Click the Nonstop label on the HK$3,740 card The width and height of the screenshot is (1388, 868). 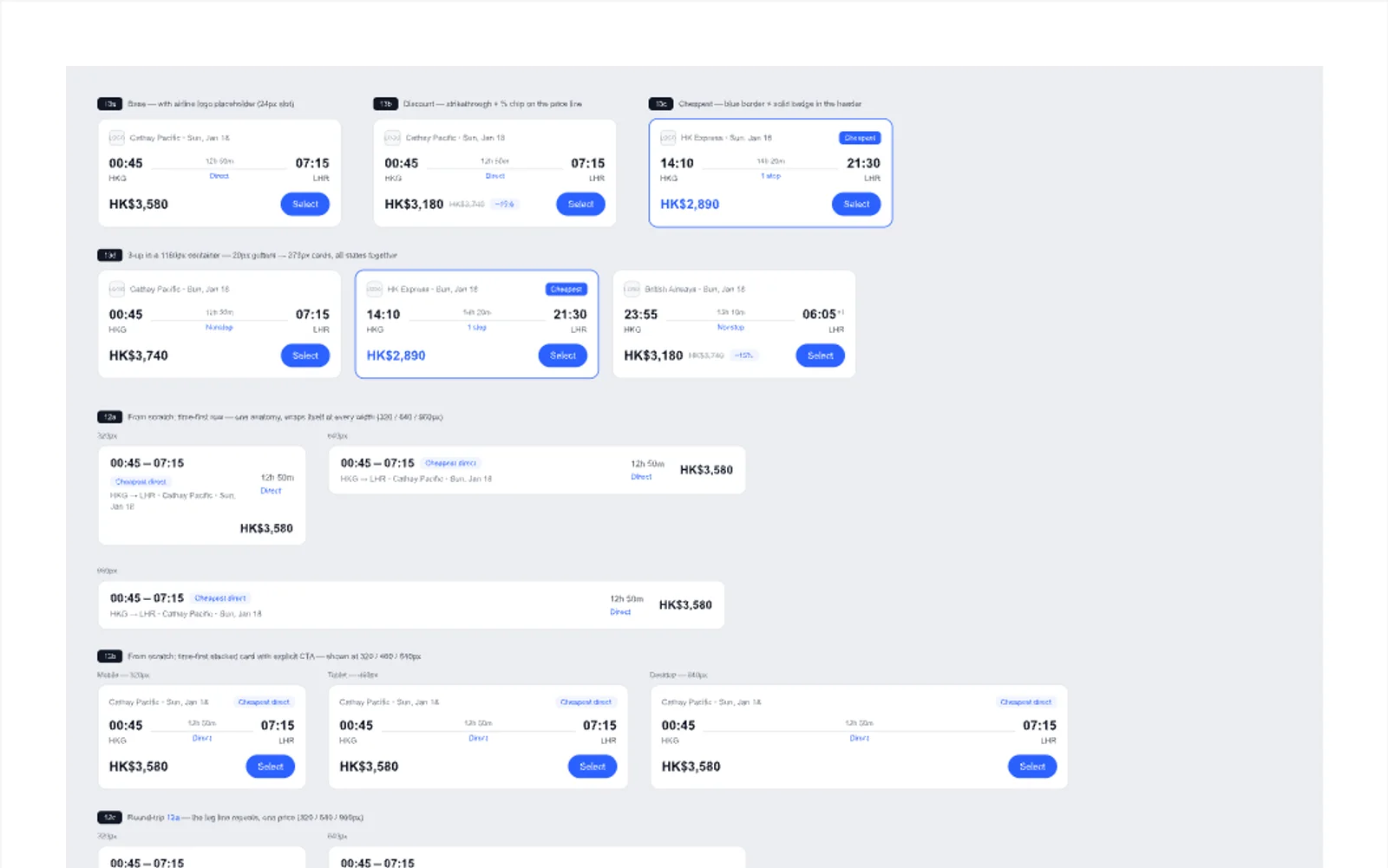(219, 327)
